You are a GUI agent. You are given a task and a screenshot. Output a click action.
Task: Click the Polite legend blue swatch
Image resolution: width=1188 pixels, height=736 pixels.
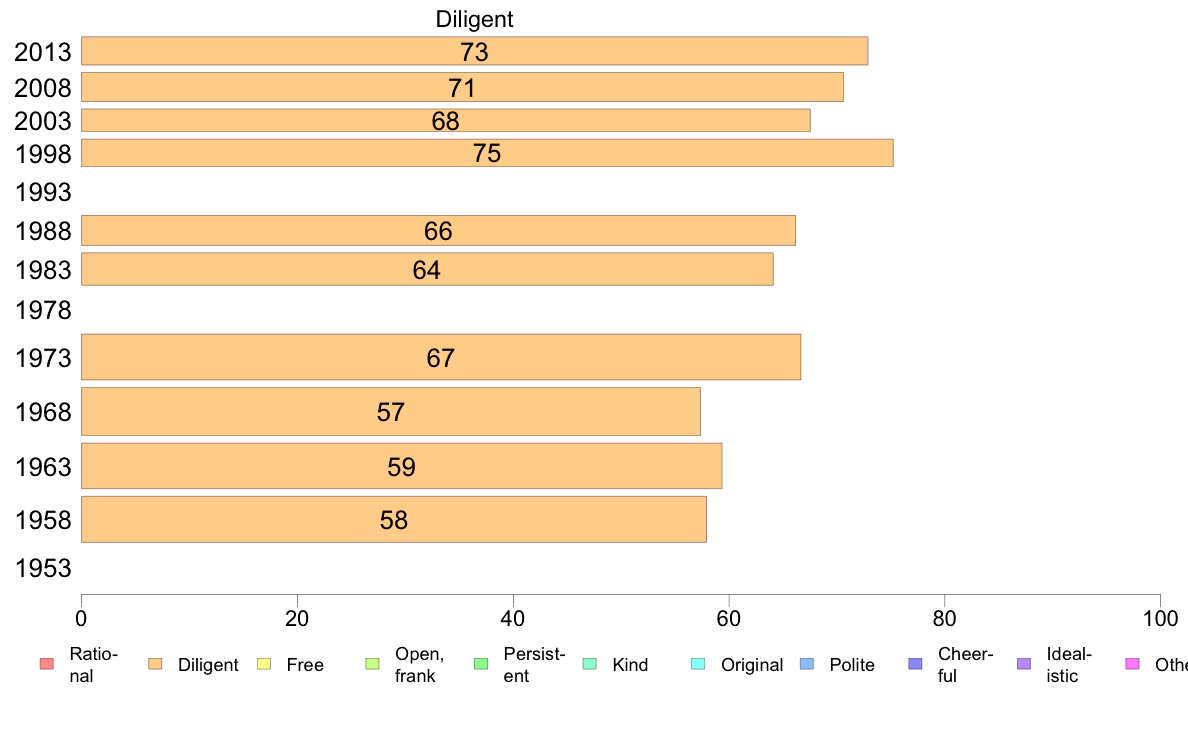(x=807, y=664)
